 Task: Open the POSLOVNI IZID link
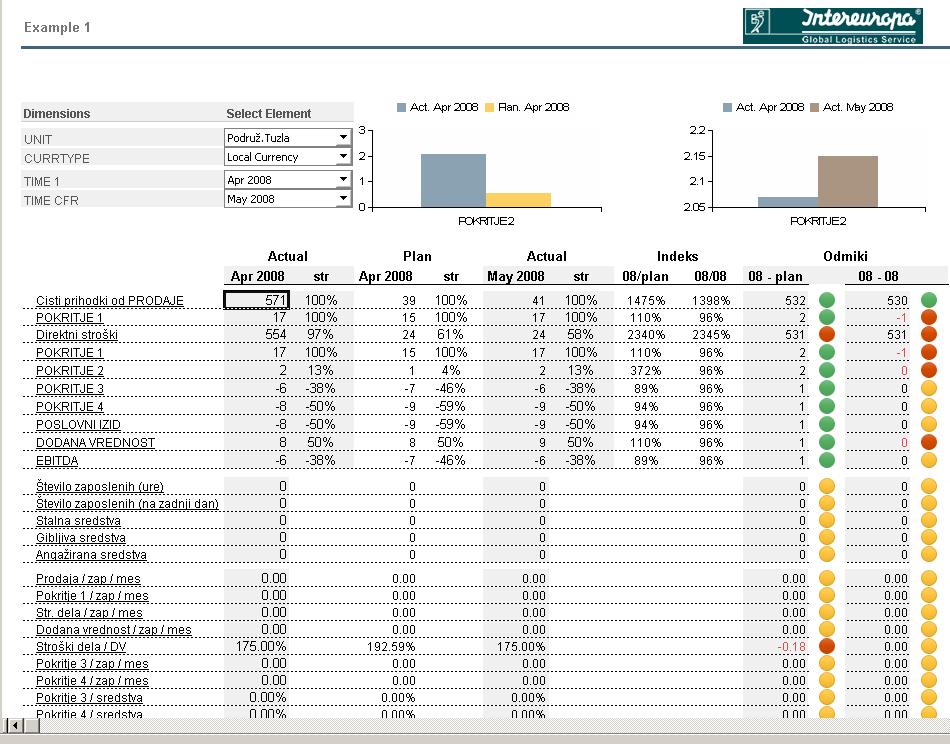click(x=78, y=425)
